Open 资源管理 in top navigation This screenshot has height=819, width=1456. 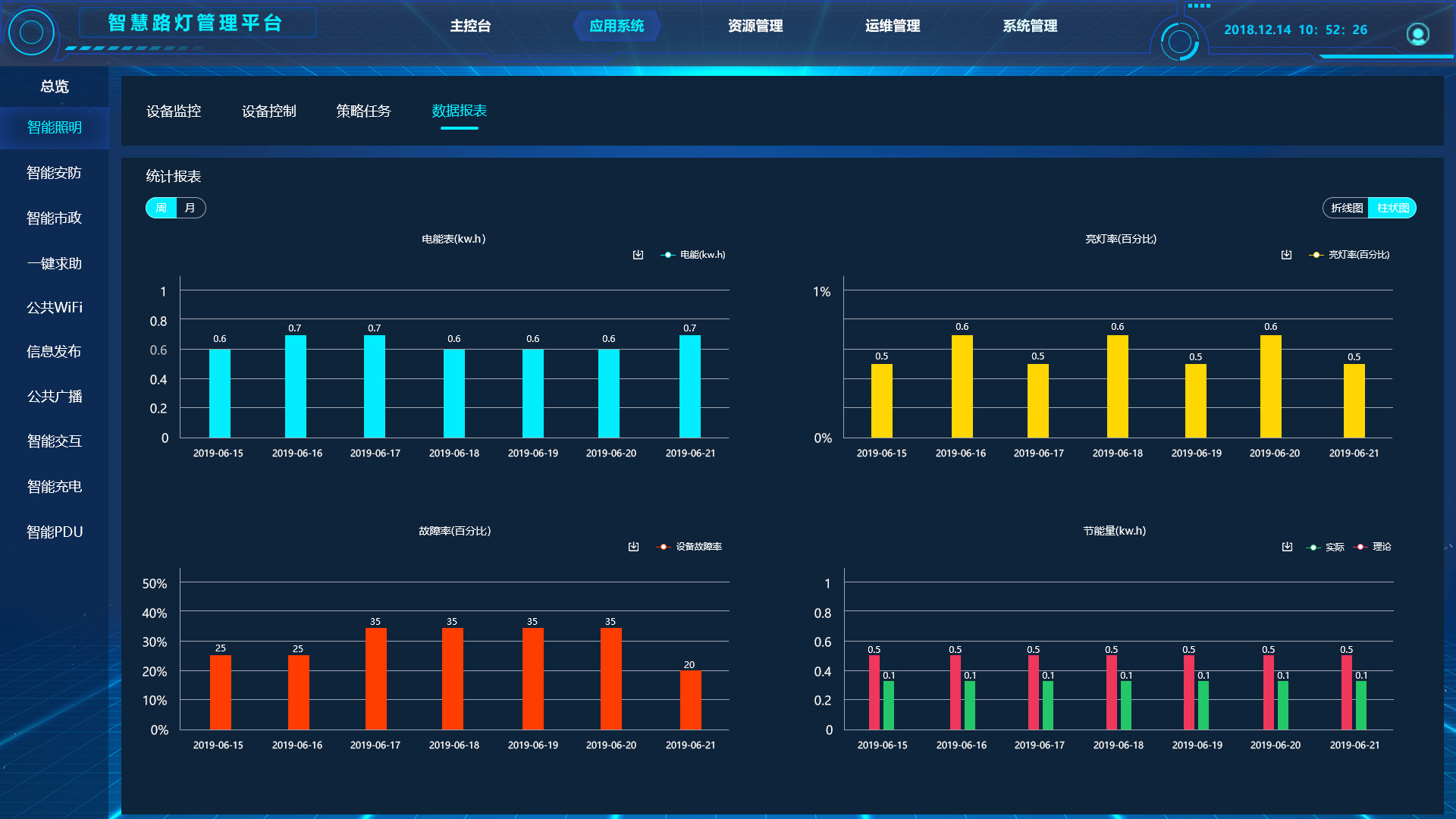[x=755, y=26]
